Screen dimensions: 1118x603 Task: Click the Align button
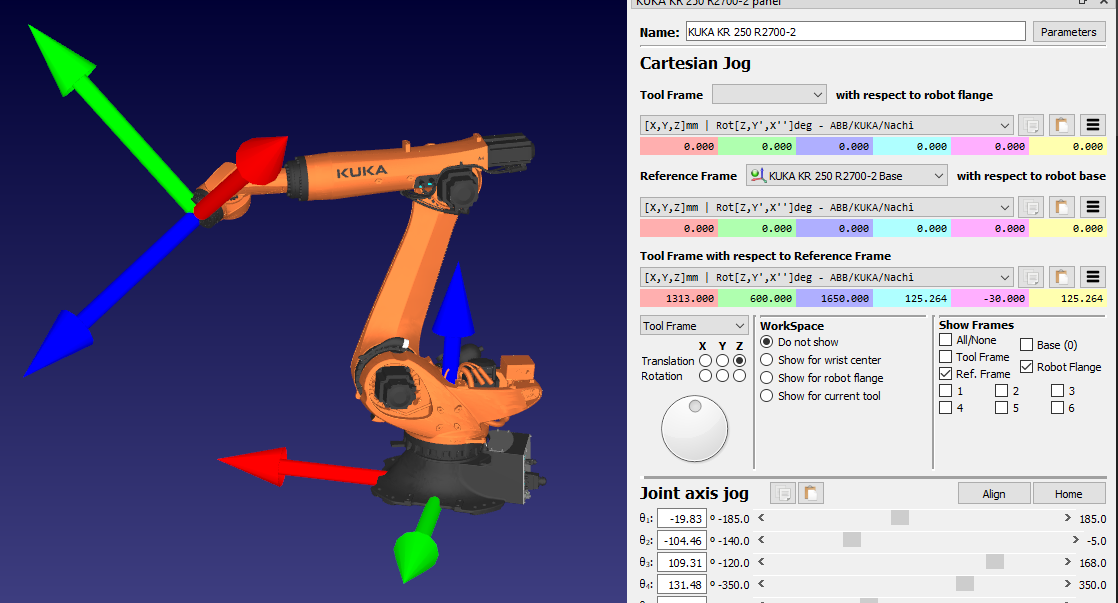(993, 493)
